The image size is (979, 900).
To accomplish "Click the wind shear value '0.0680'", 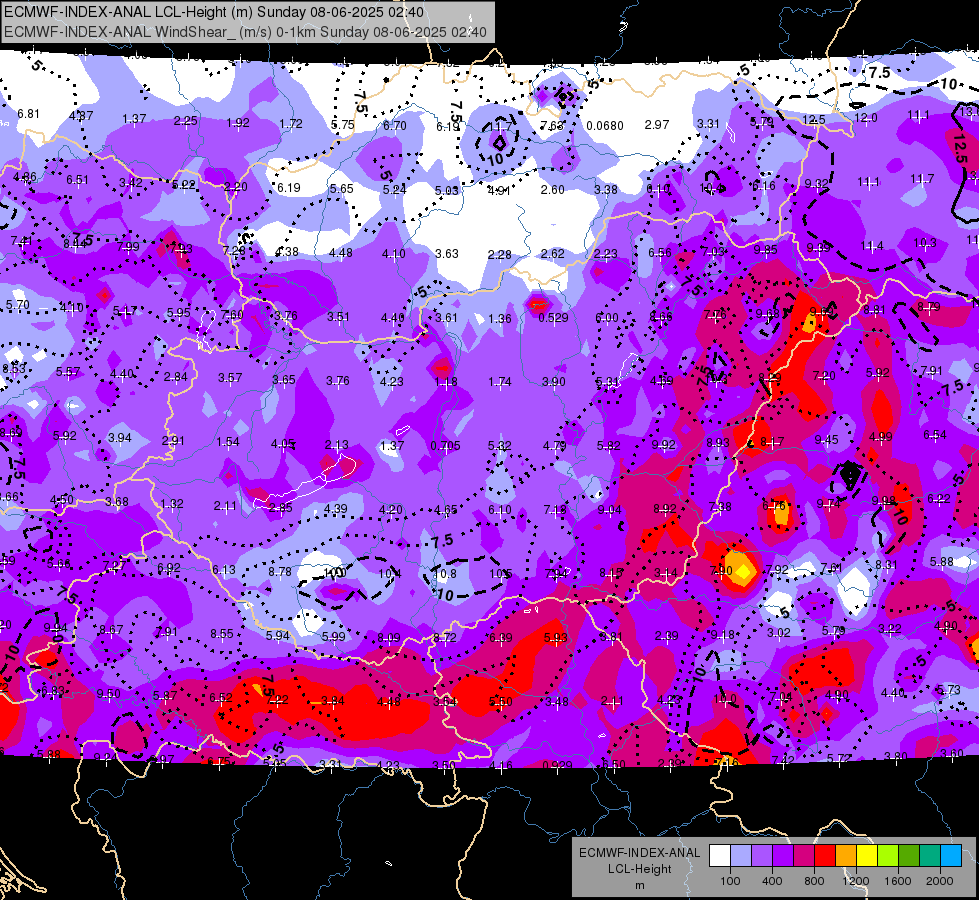I will point(604,126).
